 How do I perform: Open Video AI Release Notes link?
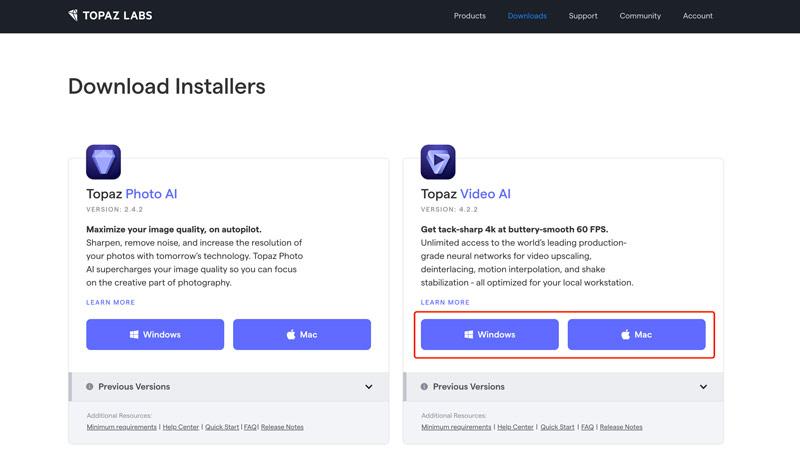tap(621, 427)
